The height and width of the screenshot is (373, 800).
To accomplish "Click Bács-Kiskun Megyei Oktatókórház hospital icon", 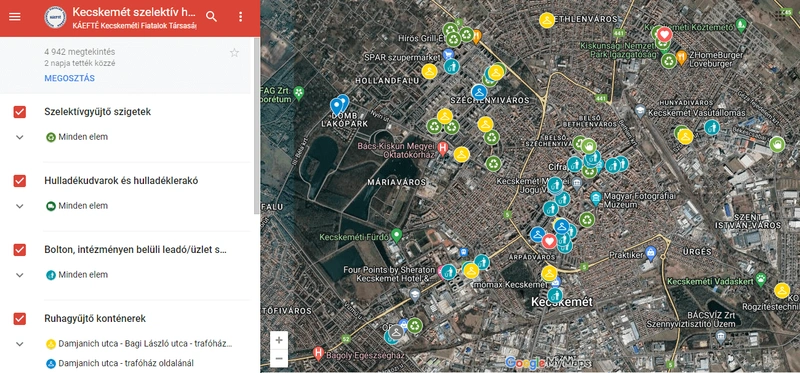I will pos(442,148).
